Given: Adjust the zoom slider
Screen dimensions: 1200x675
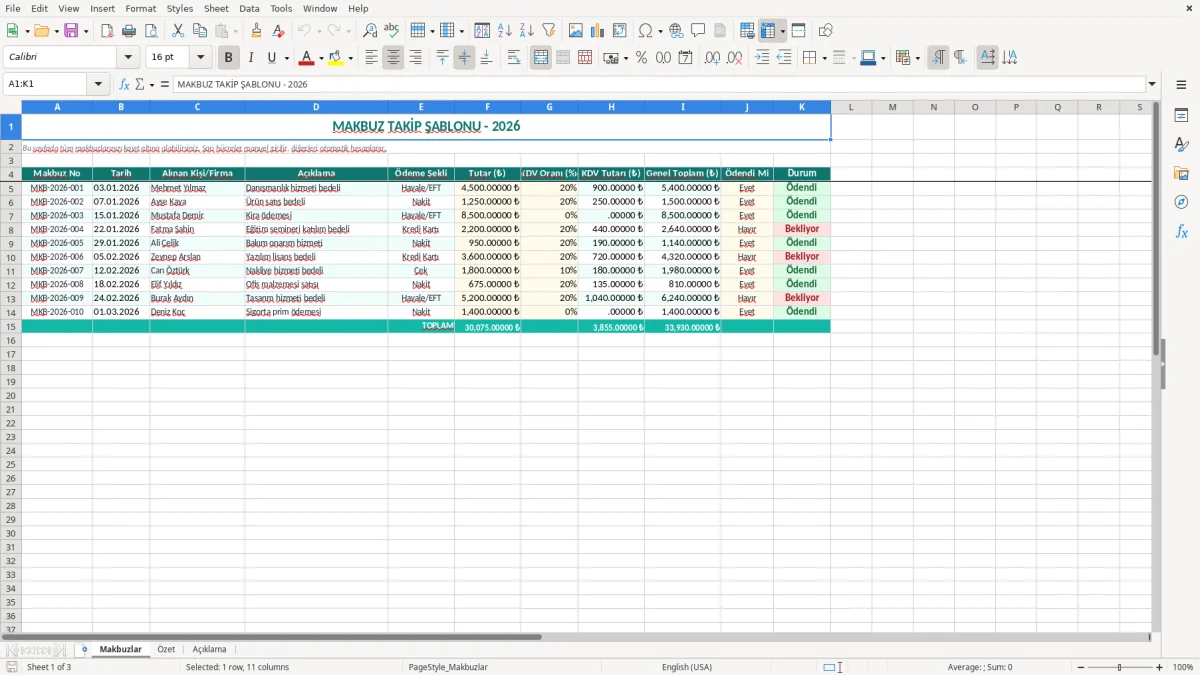Looking at the screenshot, I should tap(1119, 667).
